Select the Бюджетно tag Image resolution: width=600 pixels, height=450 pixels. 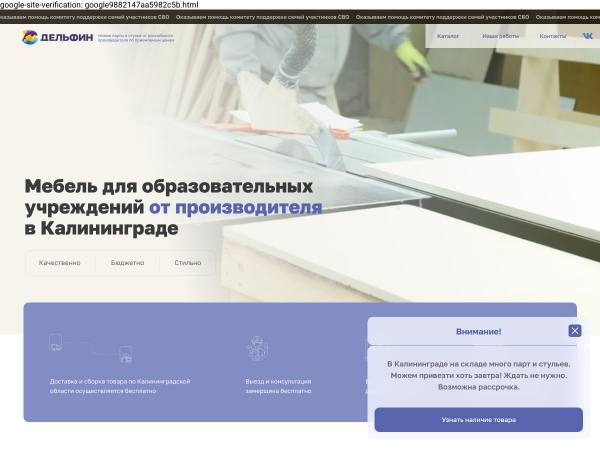tap(127, 263)
